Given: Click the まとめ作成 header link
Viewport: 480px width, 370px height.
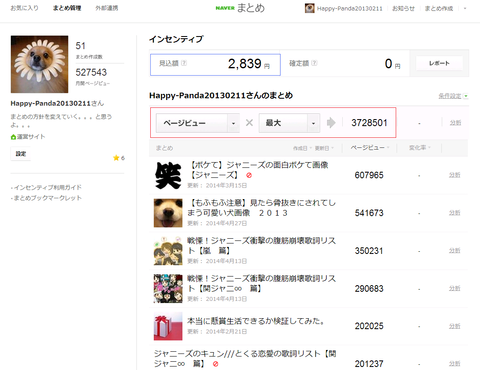Looking at the screenshot, I should point(439,8).
